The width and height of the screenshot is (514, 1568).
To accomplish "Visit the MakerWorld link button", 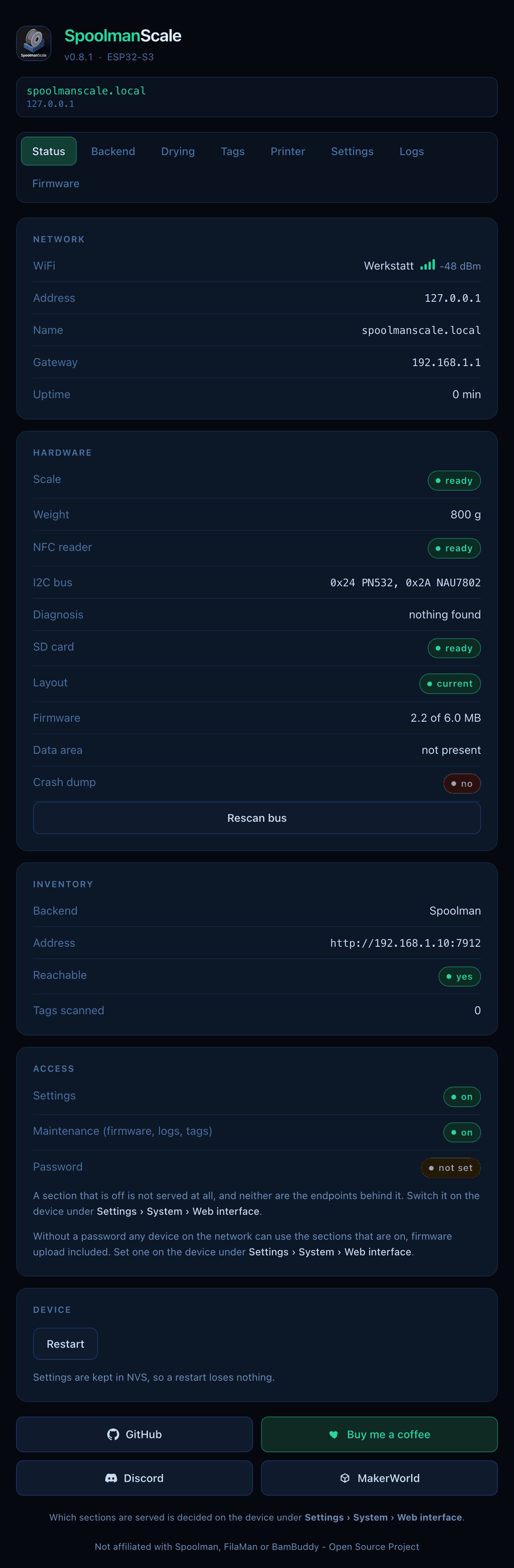I will pyautogui.click(x=379, y=1478).
